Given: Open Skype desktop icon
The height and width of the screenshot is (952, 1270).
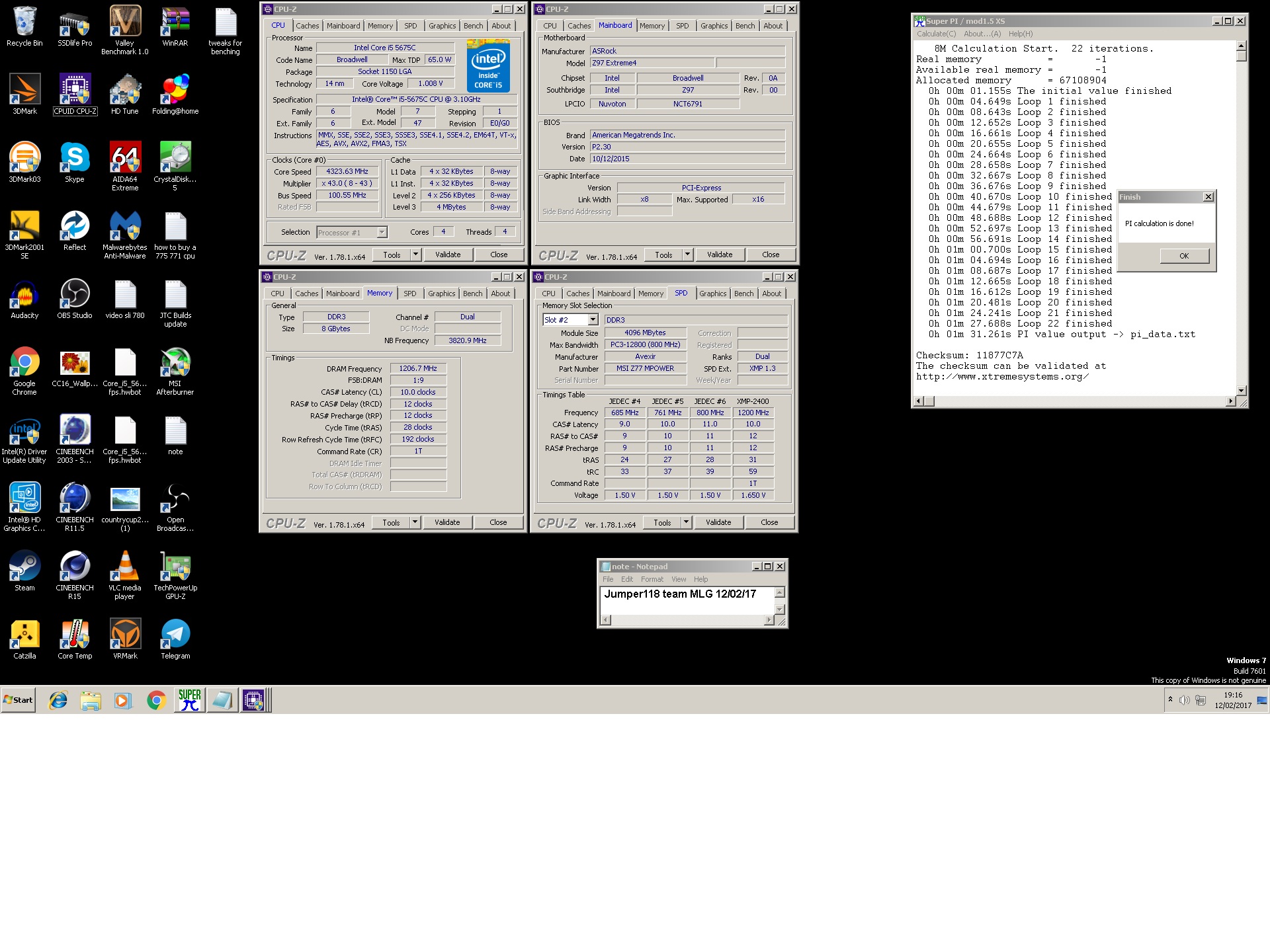Looking at the screenshot, I should click(75, 162).
